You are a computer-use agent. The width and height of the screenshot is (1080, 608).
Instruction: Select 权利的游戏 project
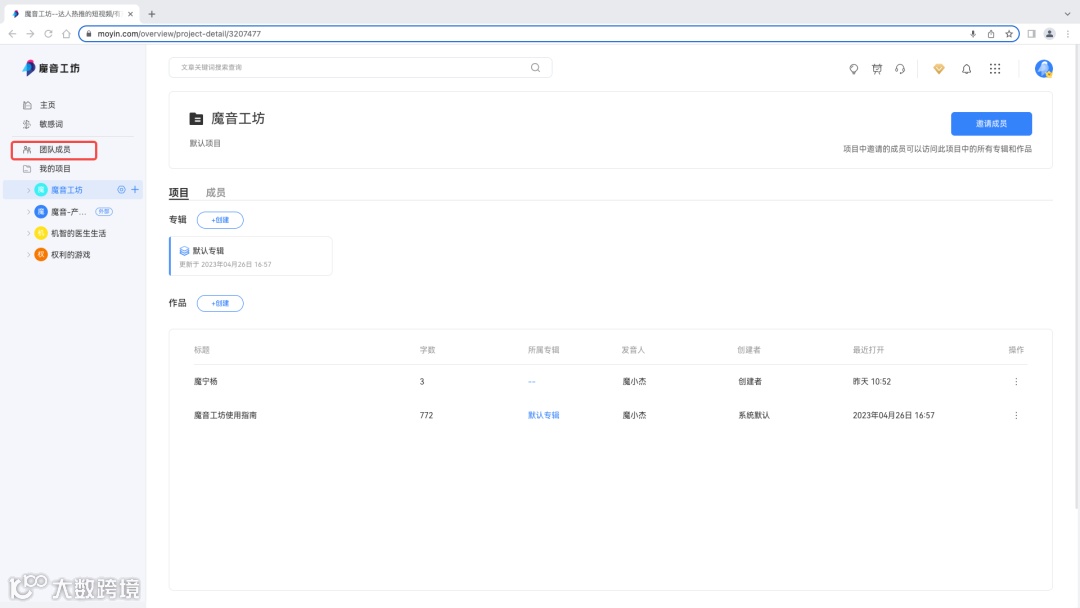click(x=70, y=255)
